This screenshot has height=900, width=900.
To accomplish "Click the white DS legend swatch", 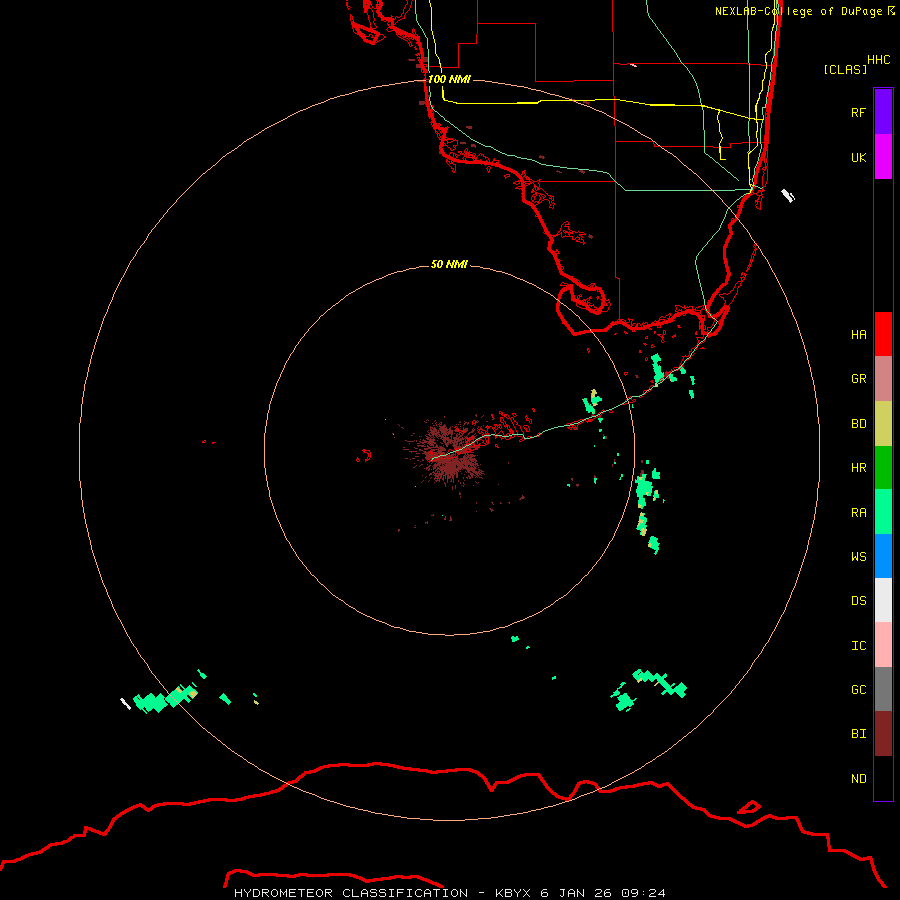I will (x=883, y=600).
